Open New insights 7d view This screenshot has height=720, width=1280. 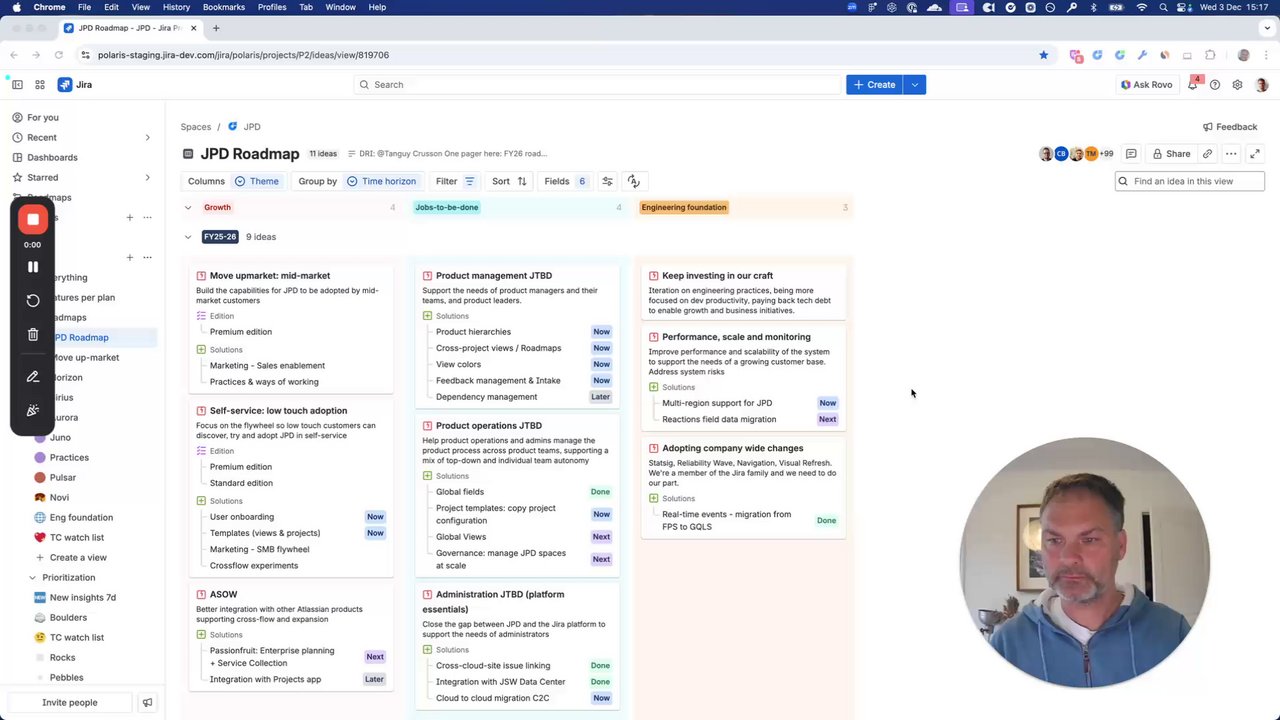point(83,597)
